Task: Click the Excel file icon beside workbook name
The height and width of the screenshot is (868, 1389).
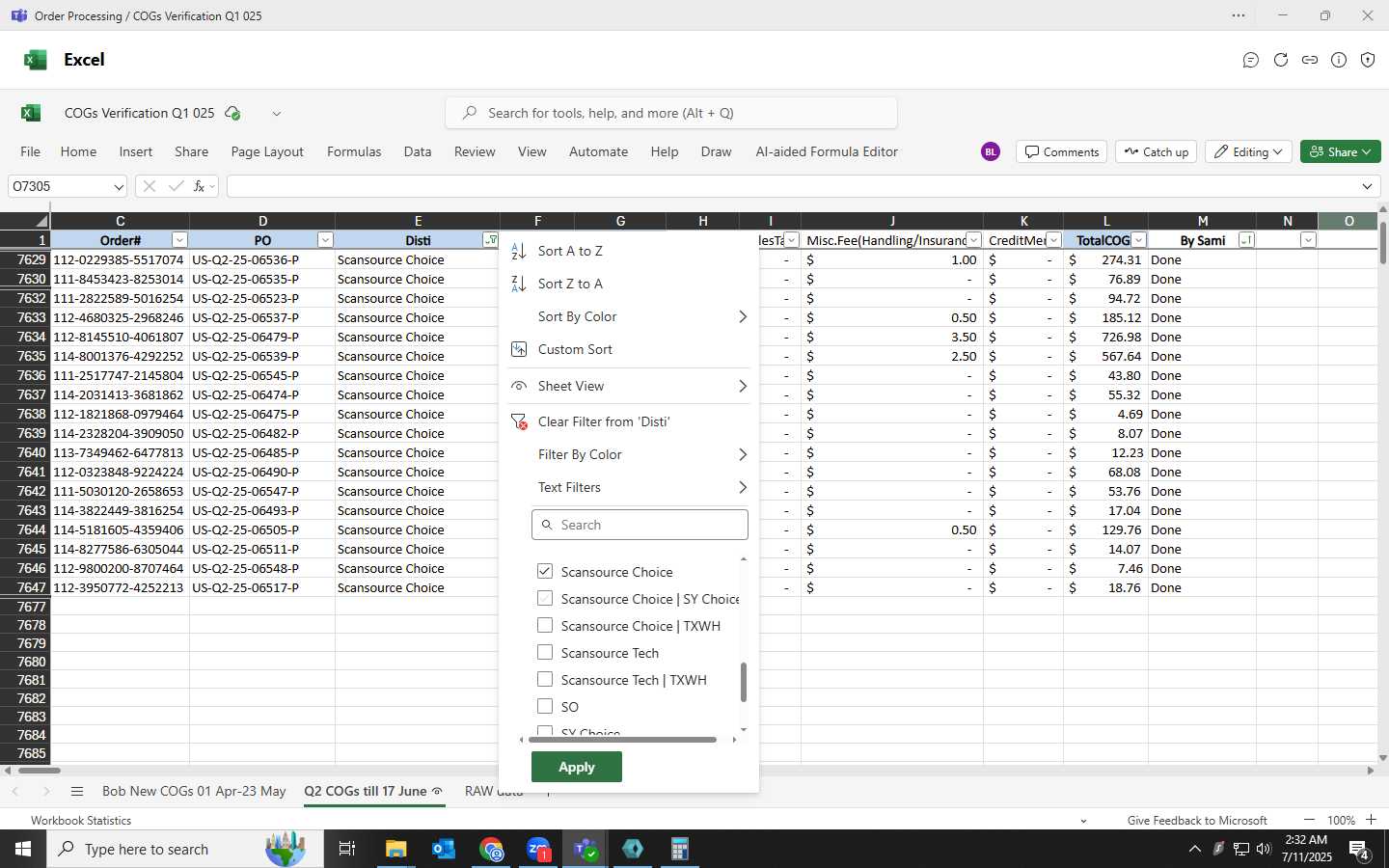Action: (31, 113)
